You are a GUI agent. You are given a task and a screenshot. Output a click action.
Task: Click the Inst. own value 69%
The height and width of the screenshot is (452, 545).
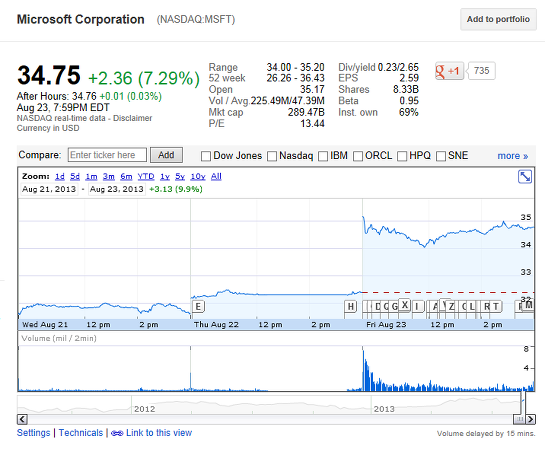pos(409,112)
